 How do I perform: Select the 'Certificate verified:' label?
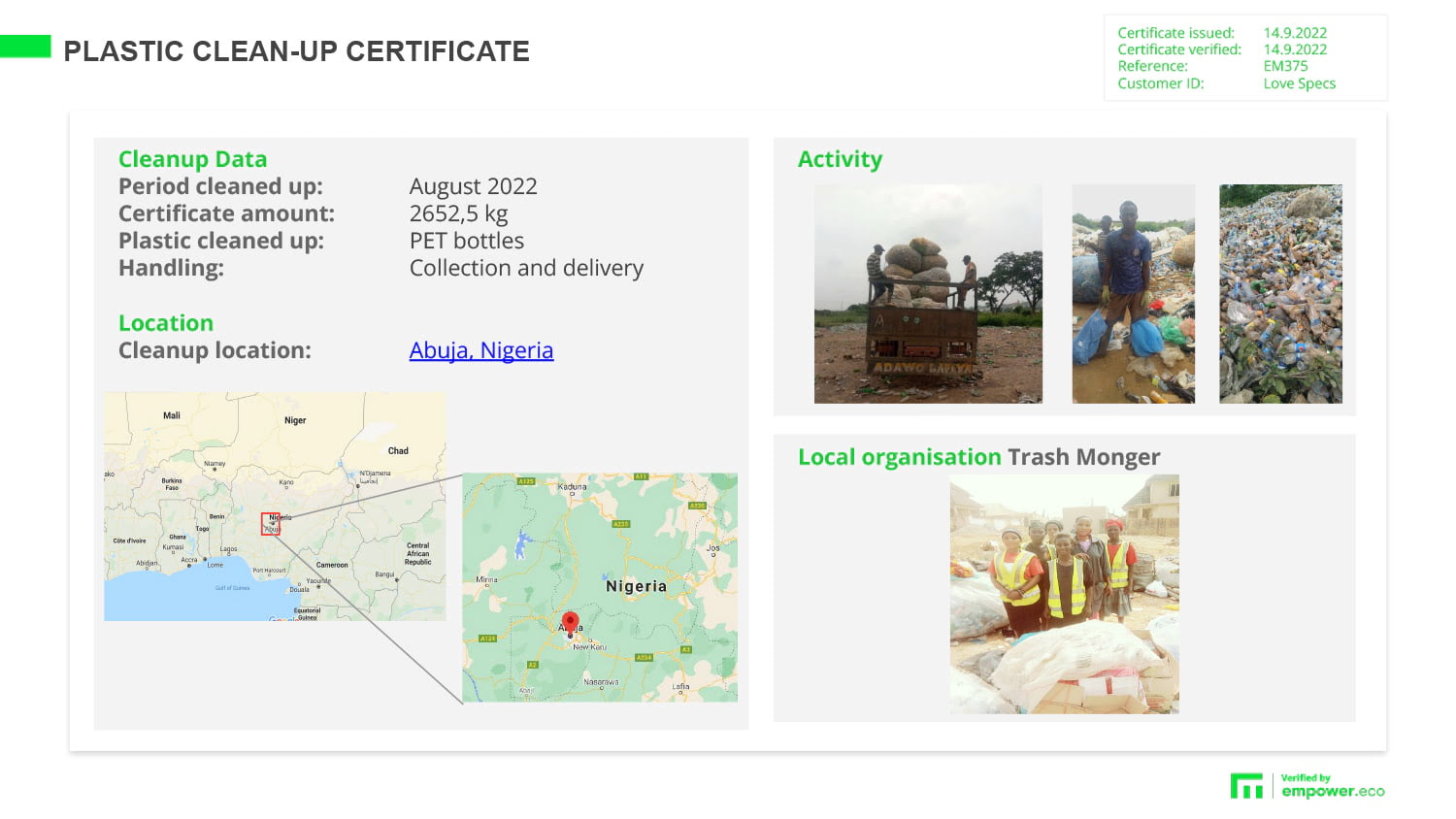[x=1179, y=49]
